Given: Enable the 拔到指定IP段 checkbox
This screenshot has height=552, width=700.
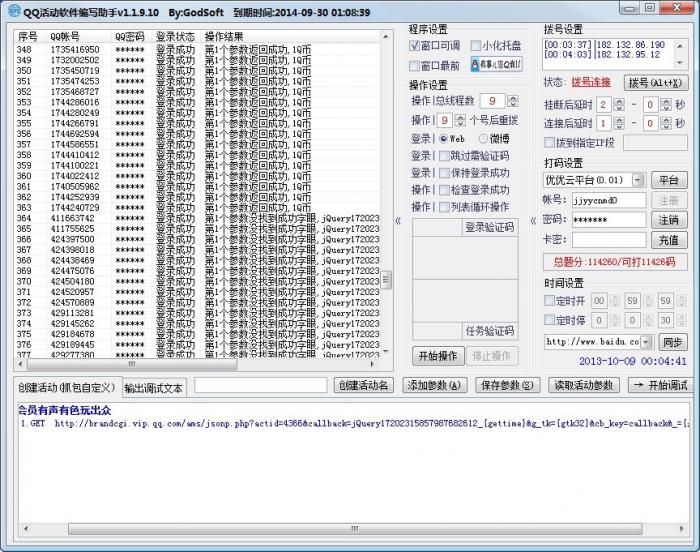Looking at the screenshot, I should click(549, 142).
